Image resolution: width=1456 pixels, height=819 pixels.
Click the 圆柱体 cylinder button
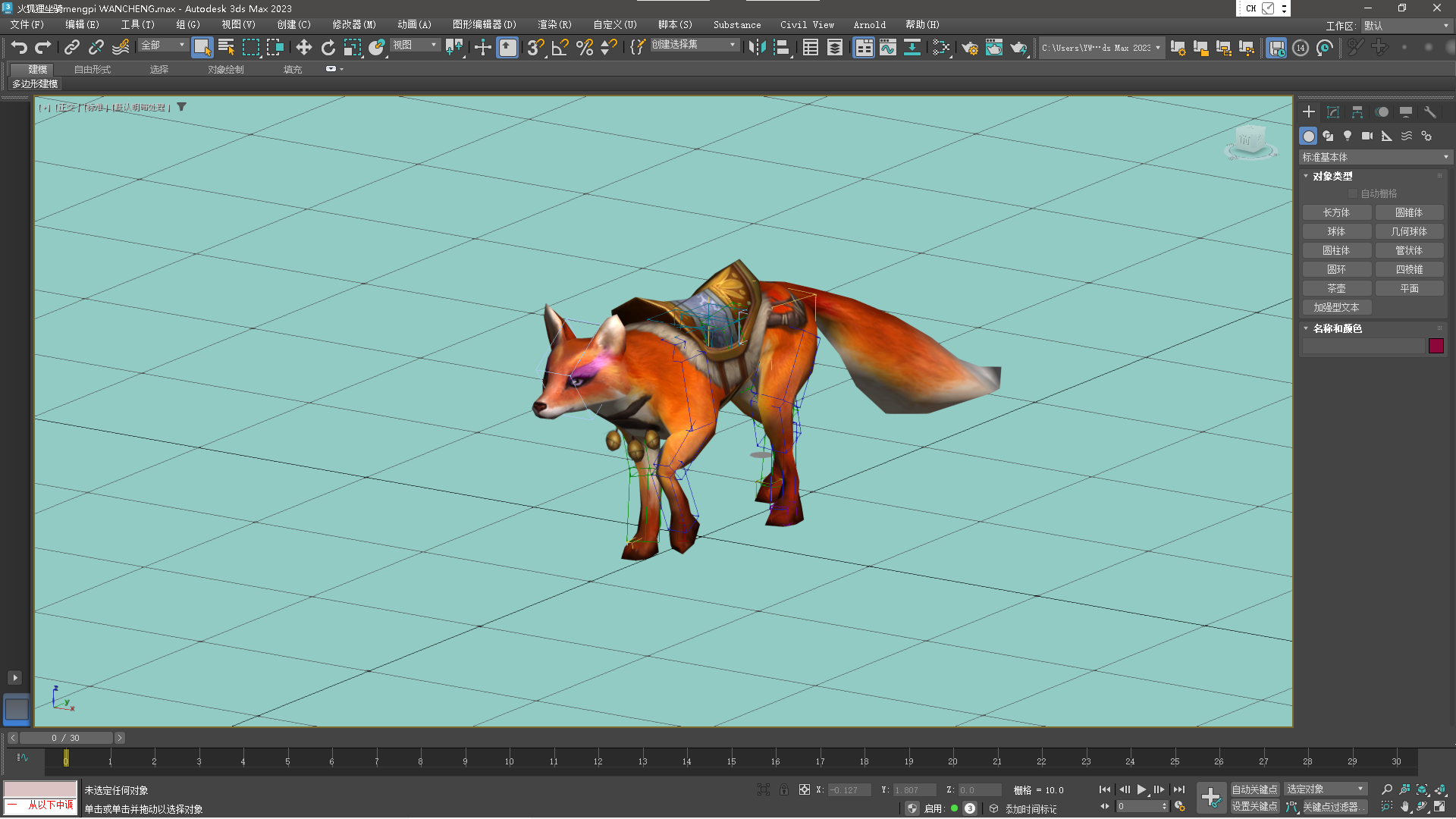1336,251
